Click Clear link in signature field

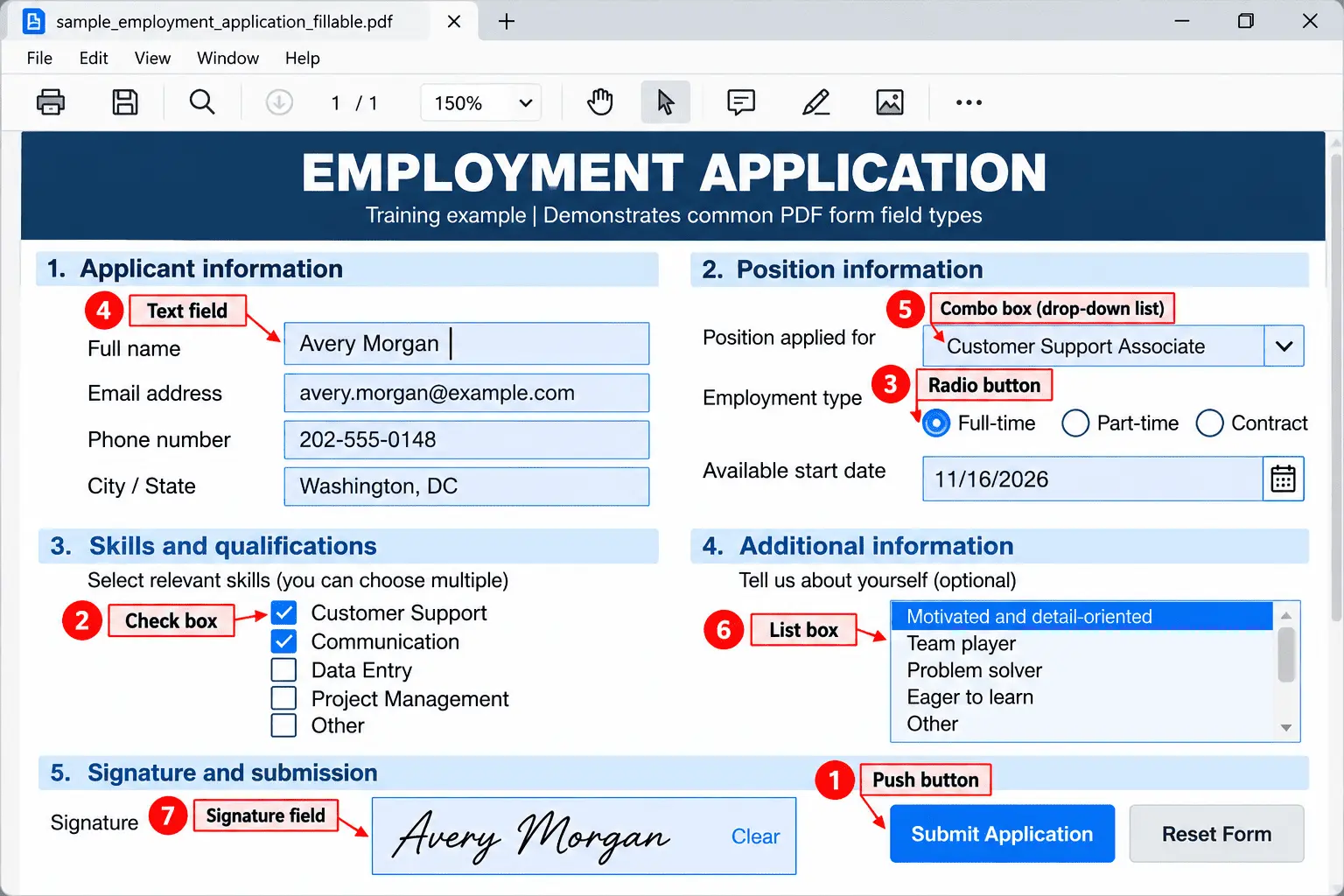click(755, 836)
